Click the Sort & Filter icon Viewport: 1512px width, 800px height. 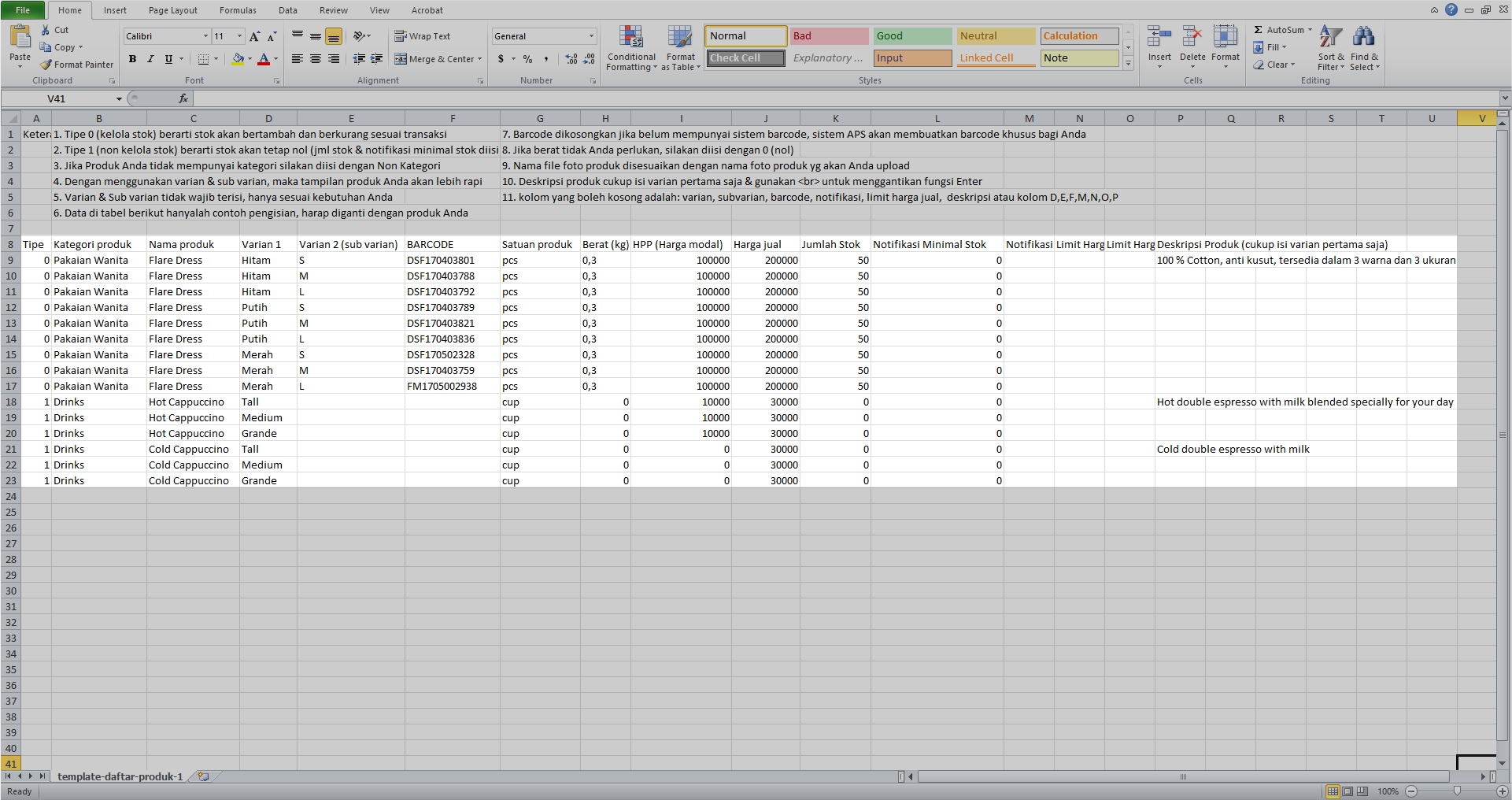(1330, 38)
